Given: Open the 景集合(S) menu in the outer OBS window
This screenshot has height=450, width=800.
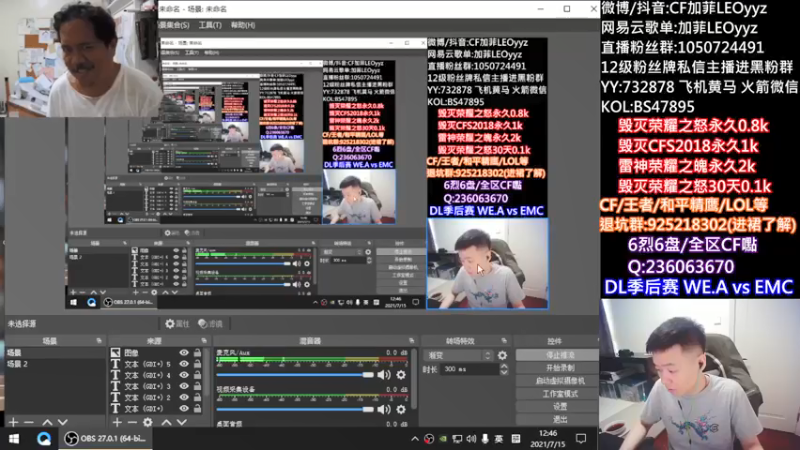Looking at the screenshot, I should tap(173, 25).
